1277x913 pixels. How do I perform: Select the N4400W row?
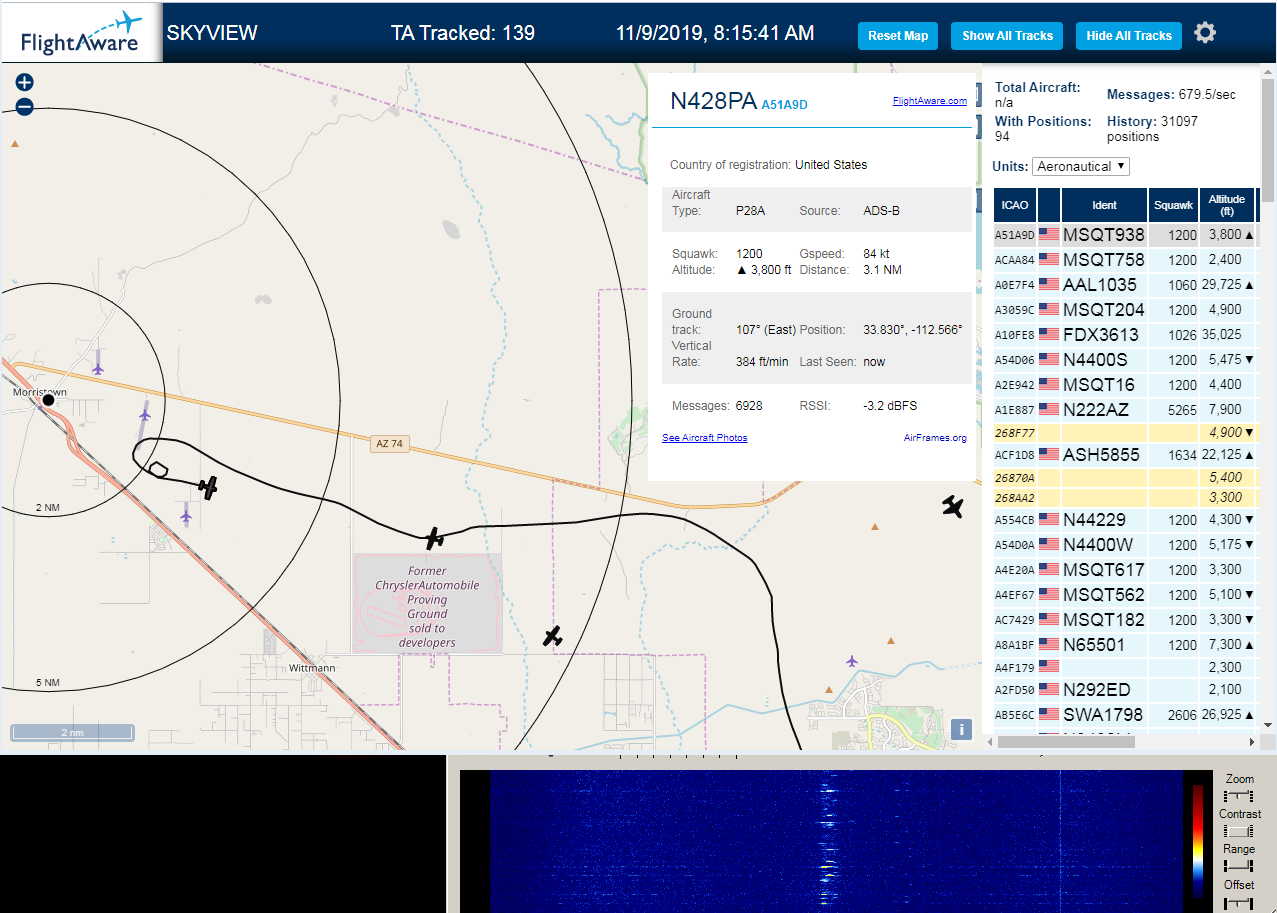pos(1125,545)
